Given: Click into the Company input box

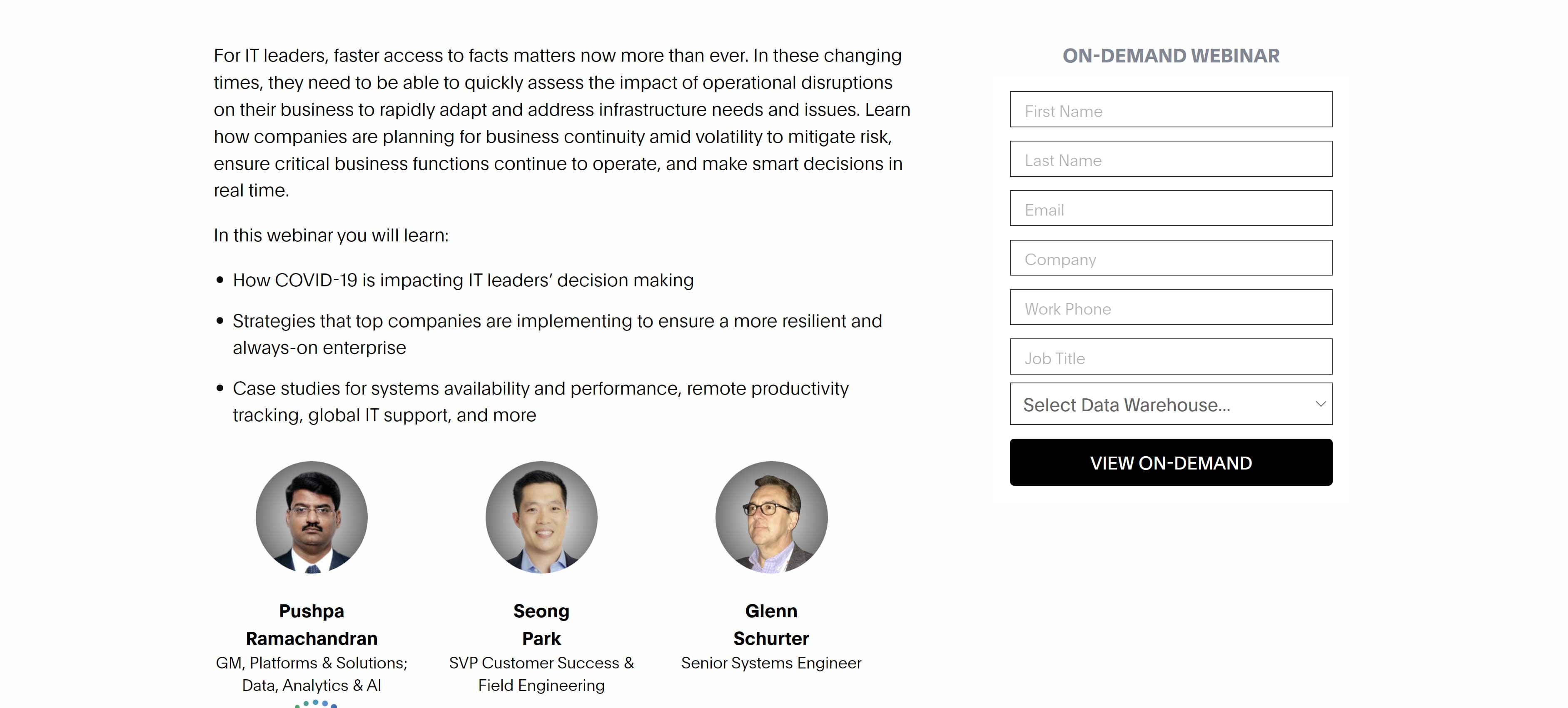Looking at the screenshot, I should 1170,258.
